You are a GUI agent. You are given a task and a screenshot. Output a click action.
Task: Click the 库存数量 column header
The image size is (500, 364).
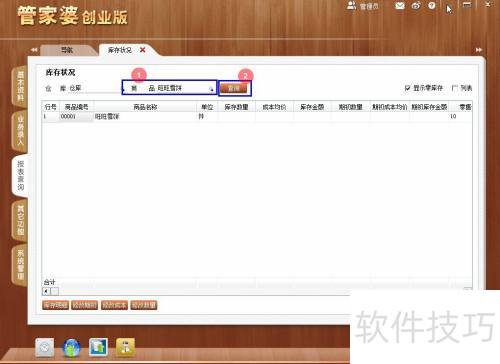236,107
